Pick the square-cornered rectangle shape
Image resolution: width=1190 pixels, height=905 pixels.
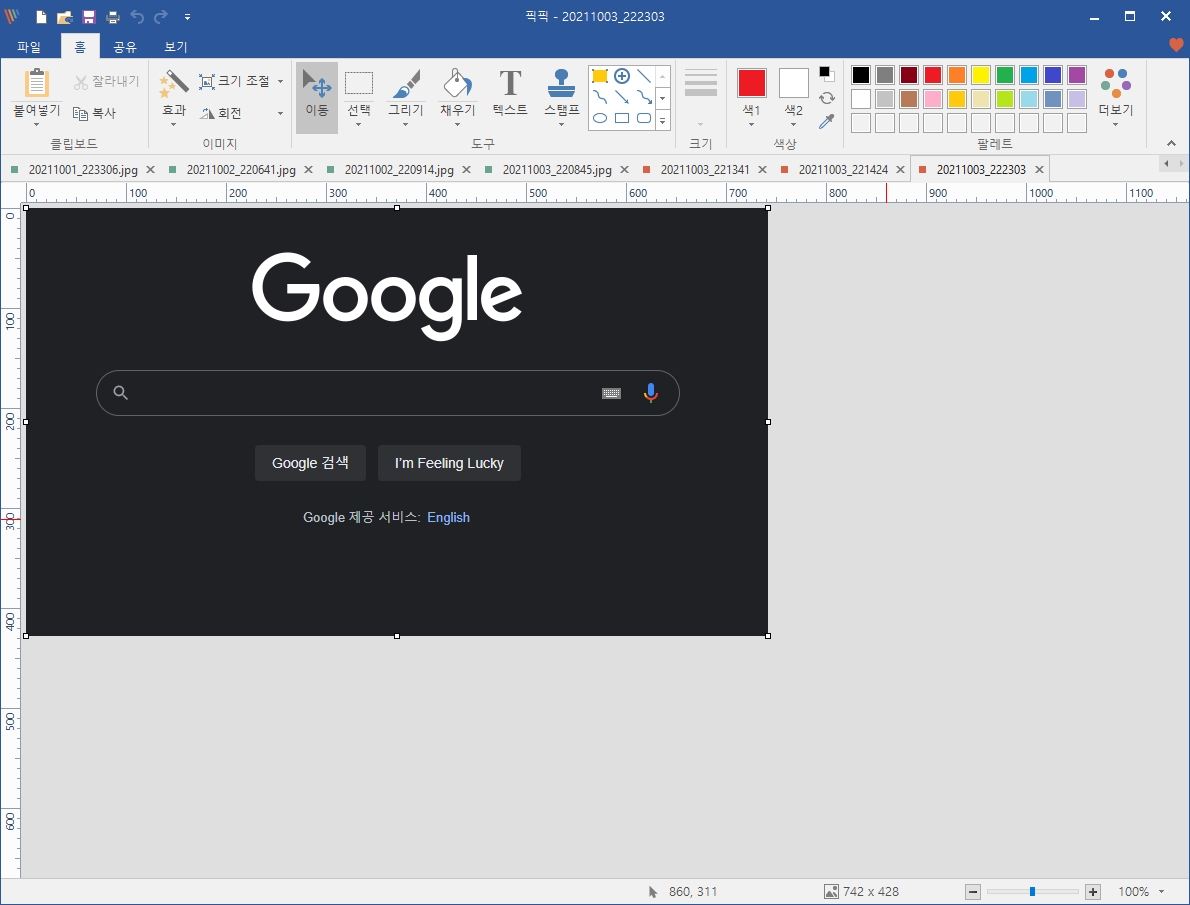622,118
